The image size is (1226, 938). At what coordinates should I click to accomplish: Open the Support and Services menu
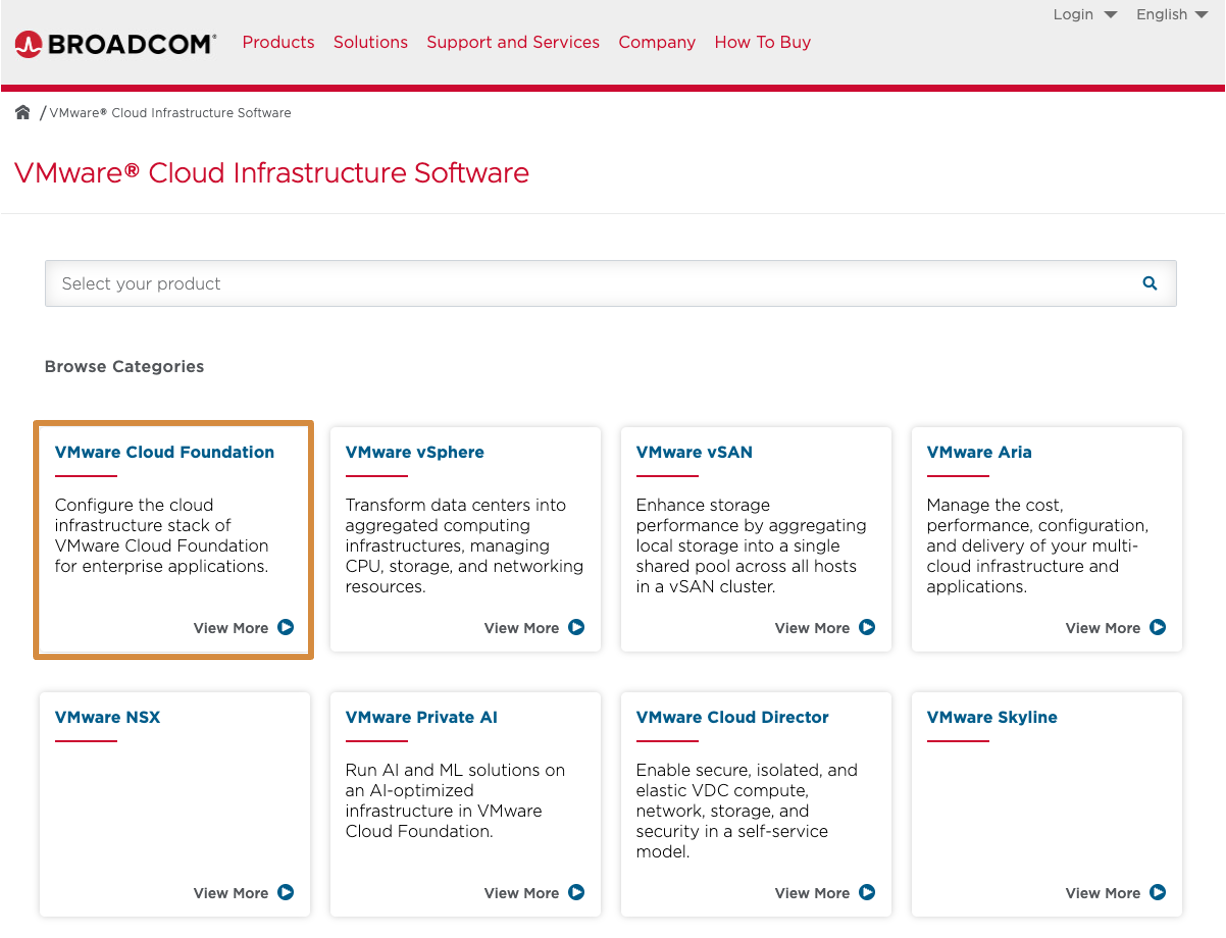coord(512,42)
